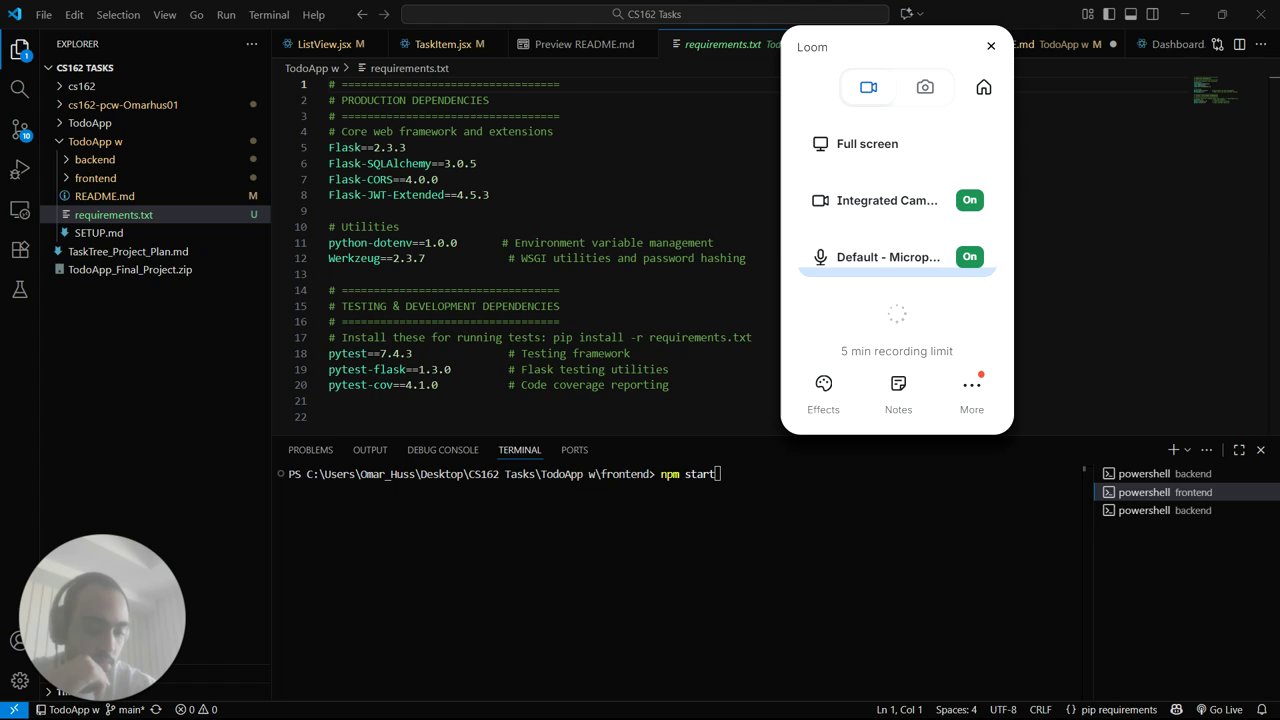Show the DEBUG CONSOLE panel tab
This screenshot has height=720, width=1280.
(x=443, y=450)
